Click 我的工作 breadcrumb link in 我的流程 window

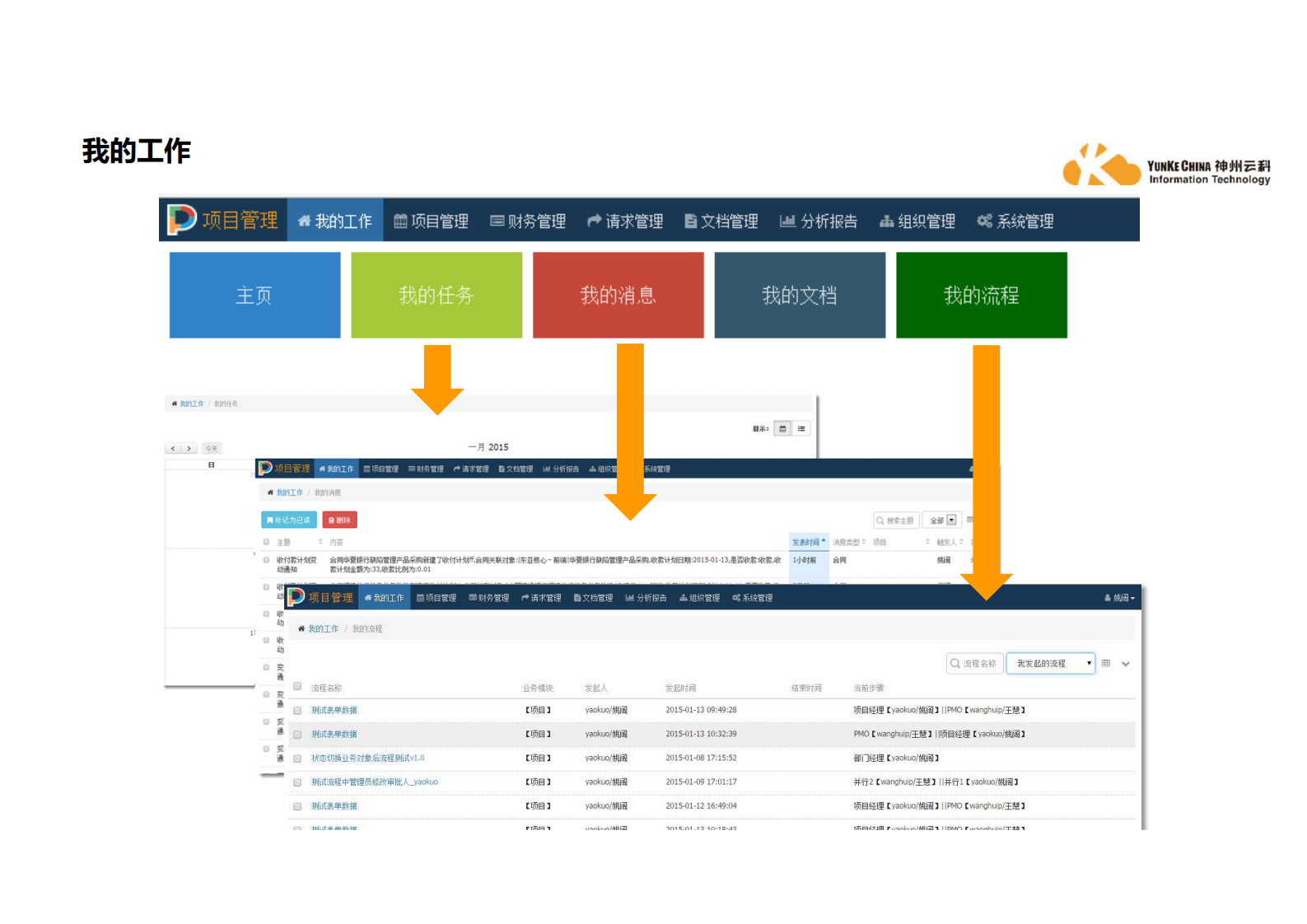point(324,628)
